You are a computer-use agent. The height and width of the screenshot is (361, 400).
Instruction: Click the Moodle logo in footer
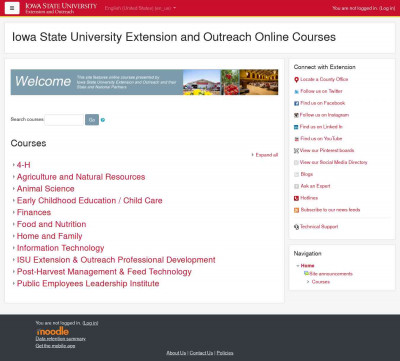click(53, 331)
